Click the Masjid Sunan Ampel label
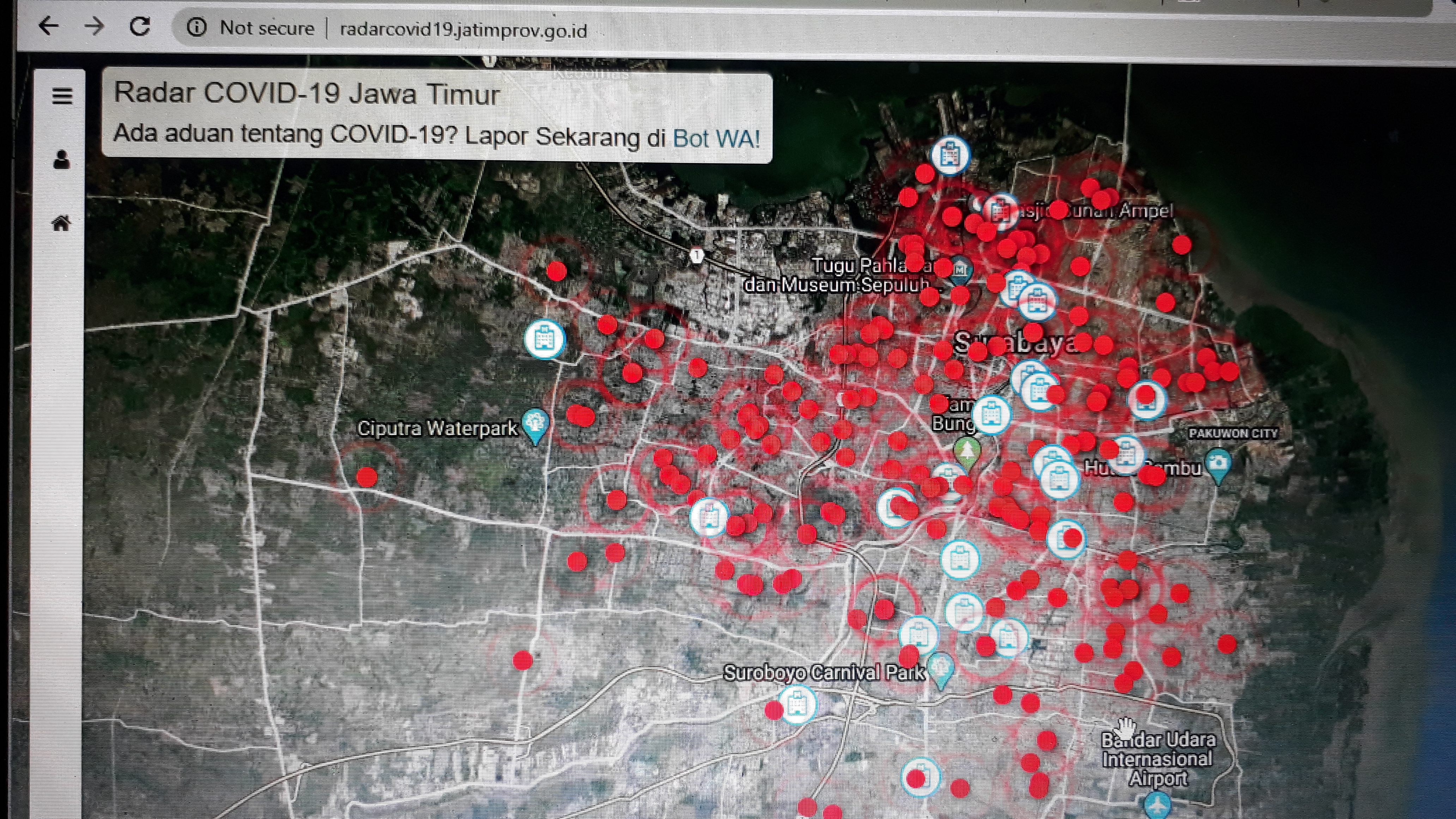This screenshot has height=819, width=1456. click(x=1094, y=211)
